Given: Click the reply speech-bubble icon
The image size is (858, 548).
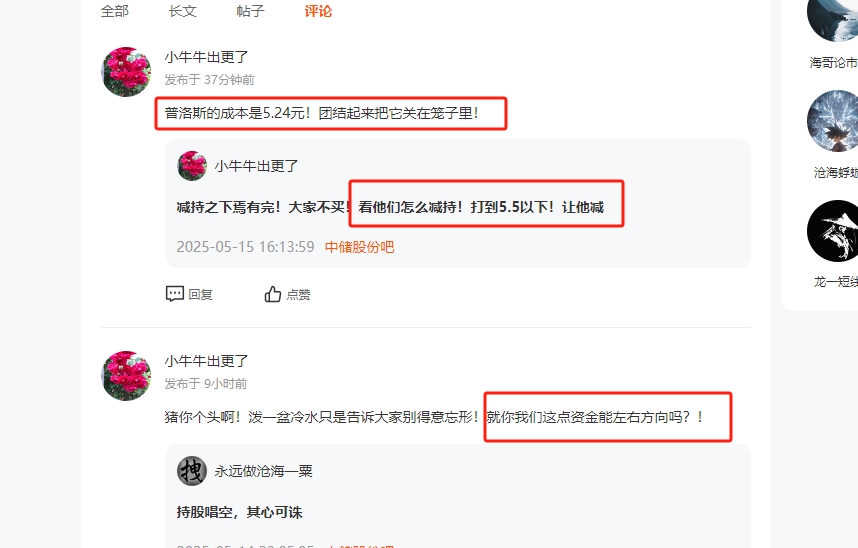Looking at the screenshot, I should coord(175,294).
